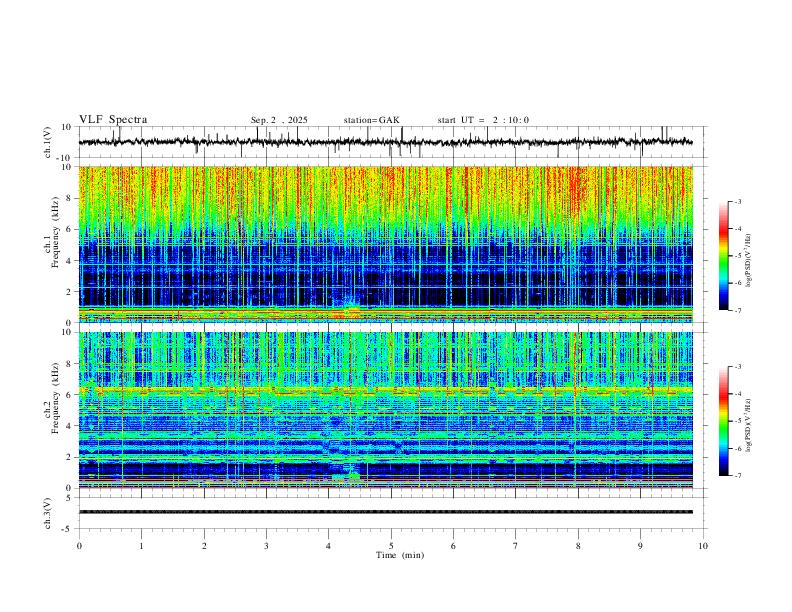Click the "2" frequency tick on the ch.2 spectrogram
This screenshot has width=792, height=612.
click(x=71, y=457)
